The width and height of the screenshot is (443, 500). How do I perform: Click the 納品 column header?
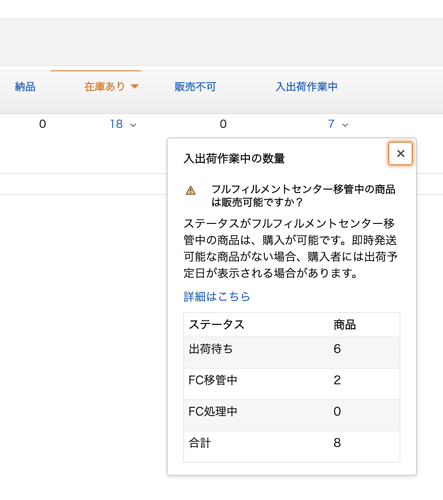tap(25, 87)
